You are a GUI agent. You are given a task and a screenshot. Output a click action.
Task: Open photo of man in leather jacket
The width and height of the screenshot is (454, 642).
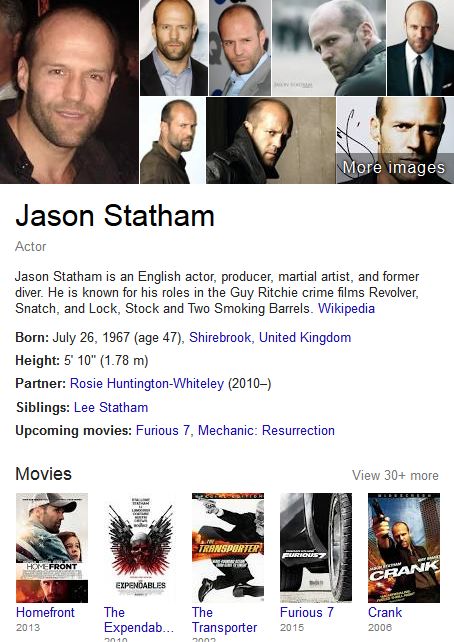pos(271,140)
